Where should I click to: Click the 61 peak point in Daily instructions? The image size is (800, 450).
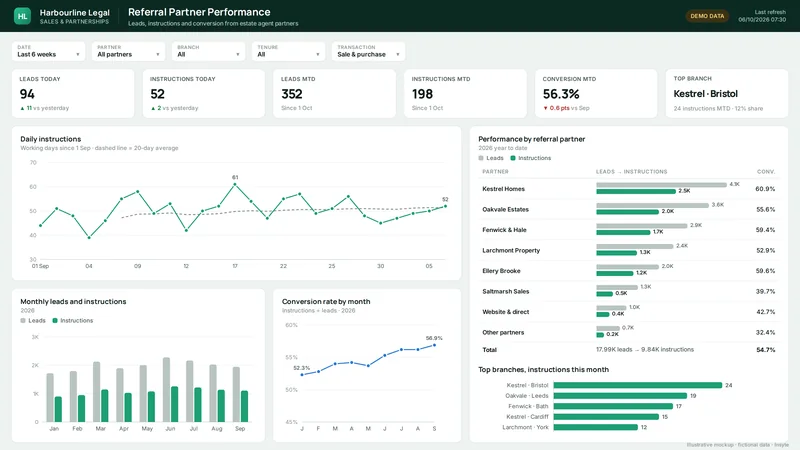coord(235,184)
